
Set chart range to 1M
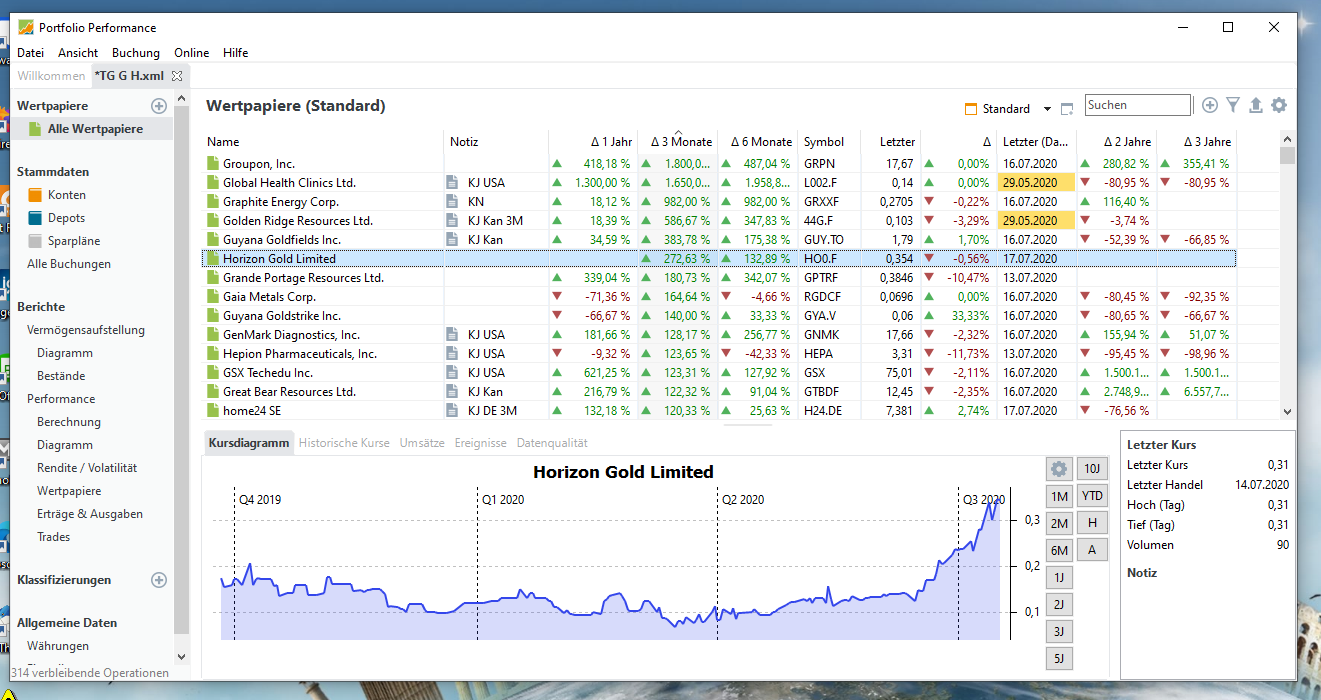tap(1059, 496)
